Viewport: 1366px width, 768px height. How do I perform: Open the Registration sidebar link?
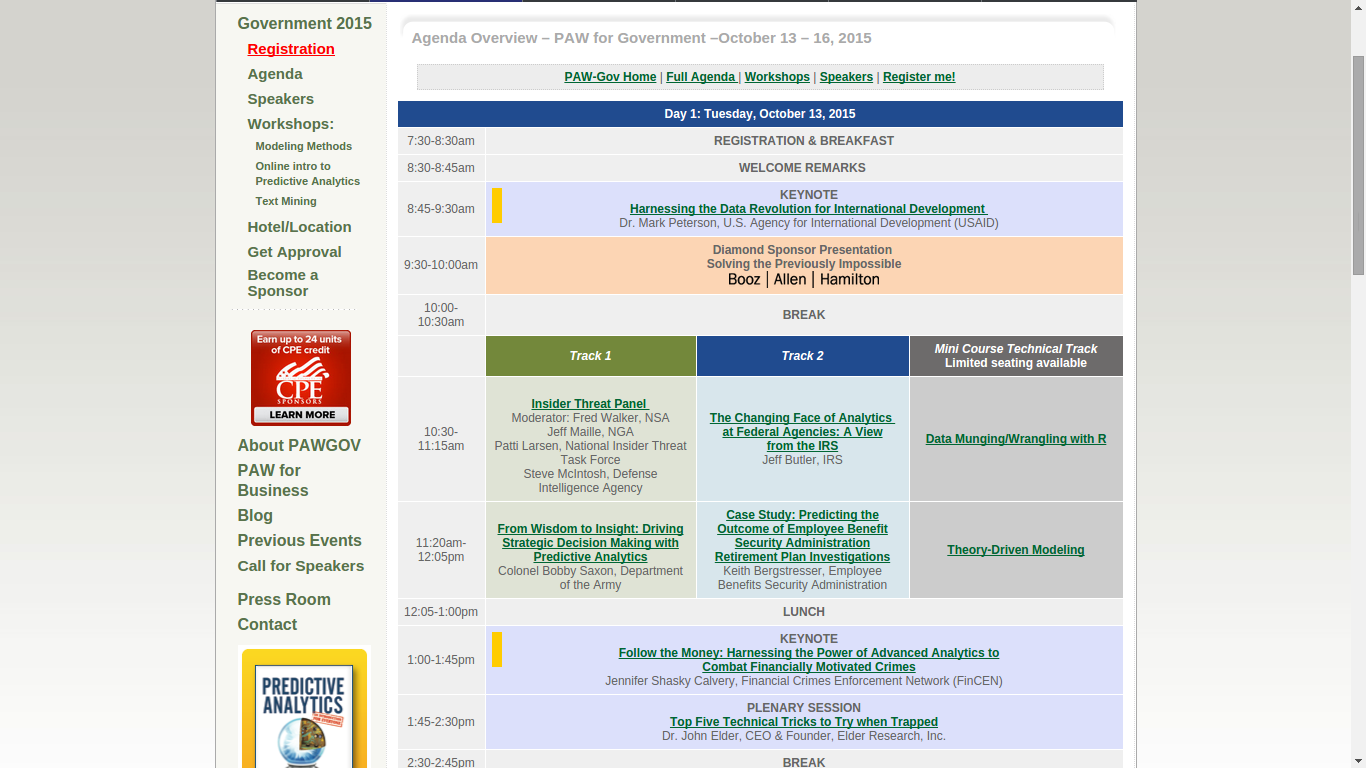[x=291, y=49]
